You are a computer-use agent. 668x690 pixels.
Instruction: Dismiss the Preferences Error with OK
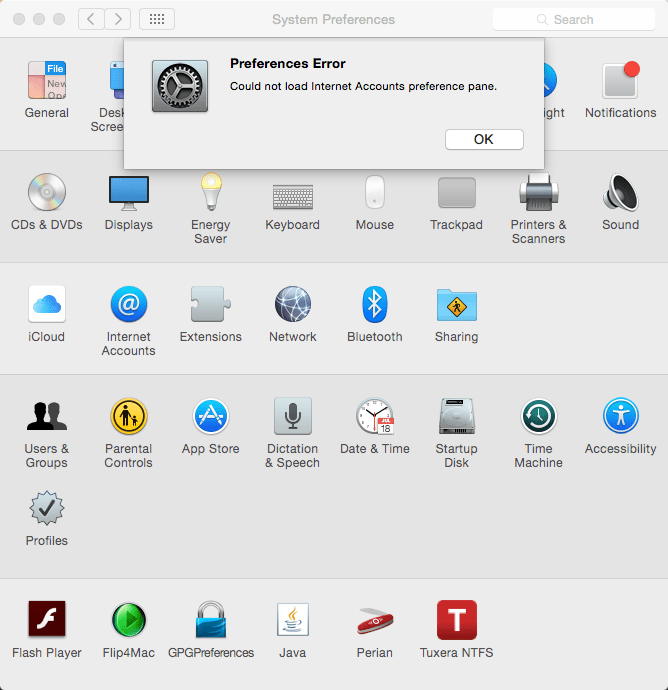point(484,139)
